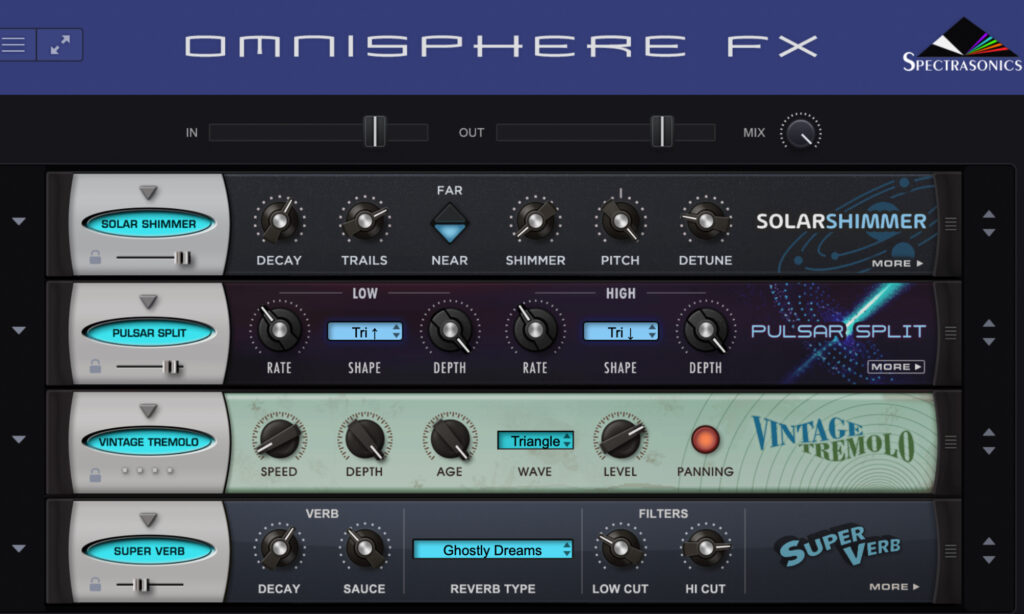Screen dimensions: 1024x614
Task: Enable PANNING on Vintage Tremolo
Action: 705,438
